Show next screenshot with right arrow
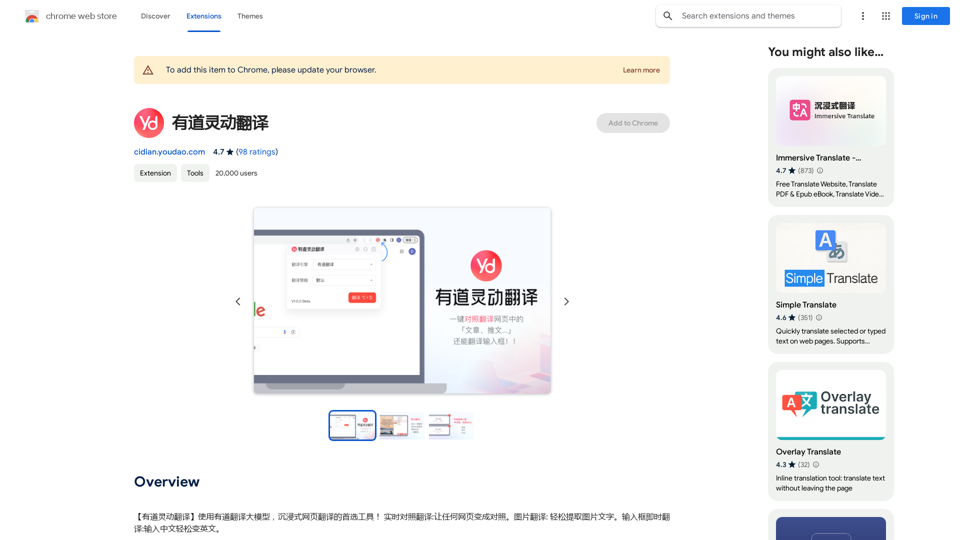 (566, 301)
